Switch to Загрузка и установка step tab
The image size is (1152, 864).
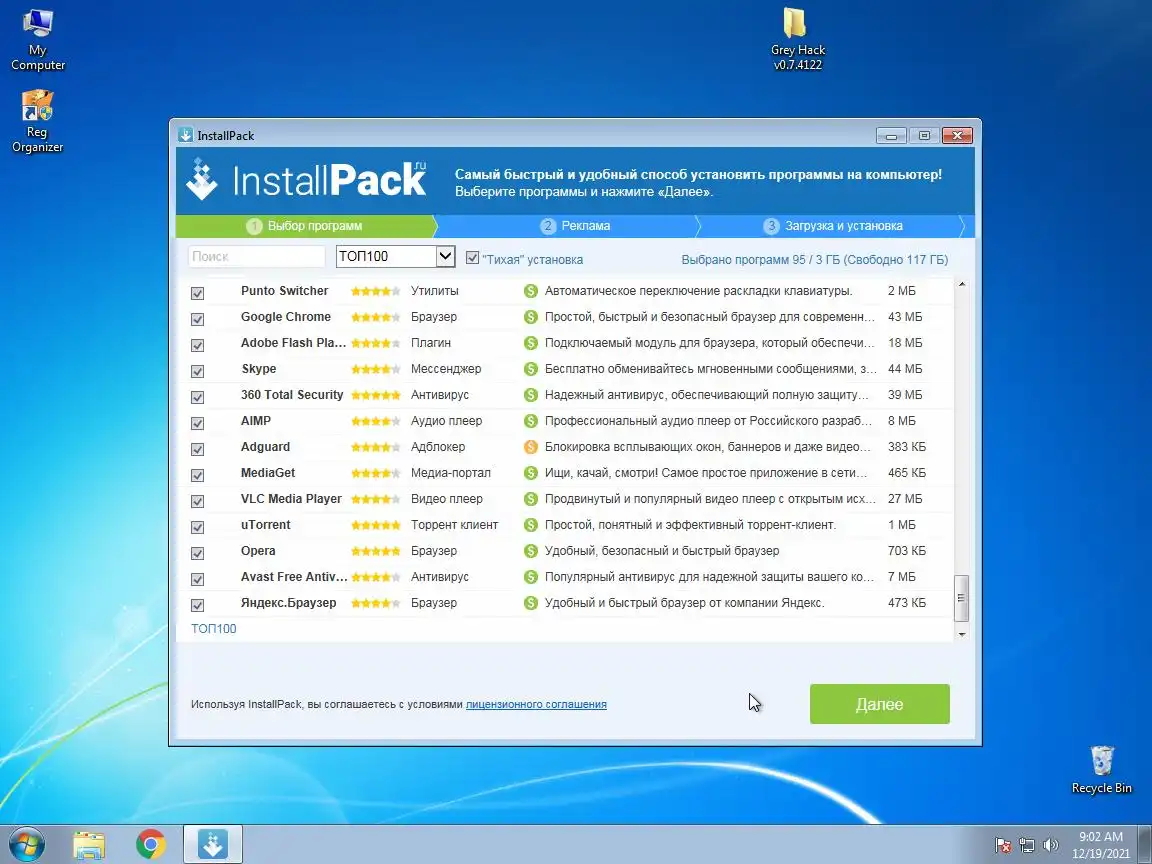pos(833,226)
